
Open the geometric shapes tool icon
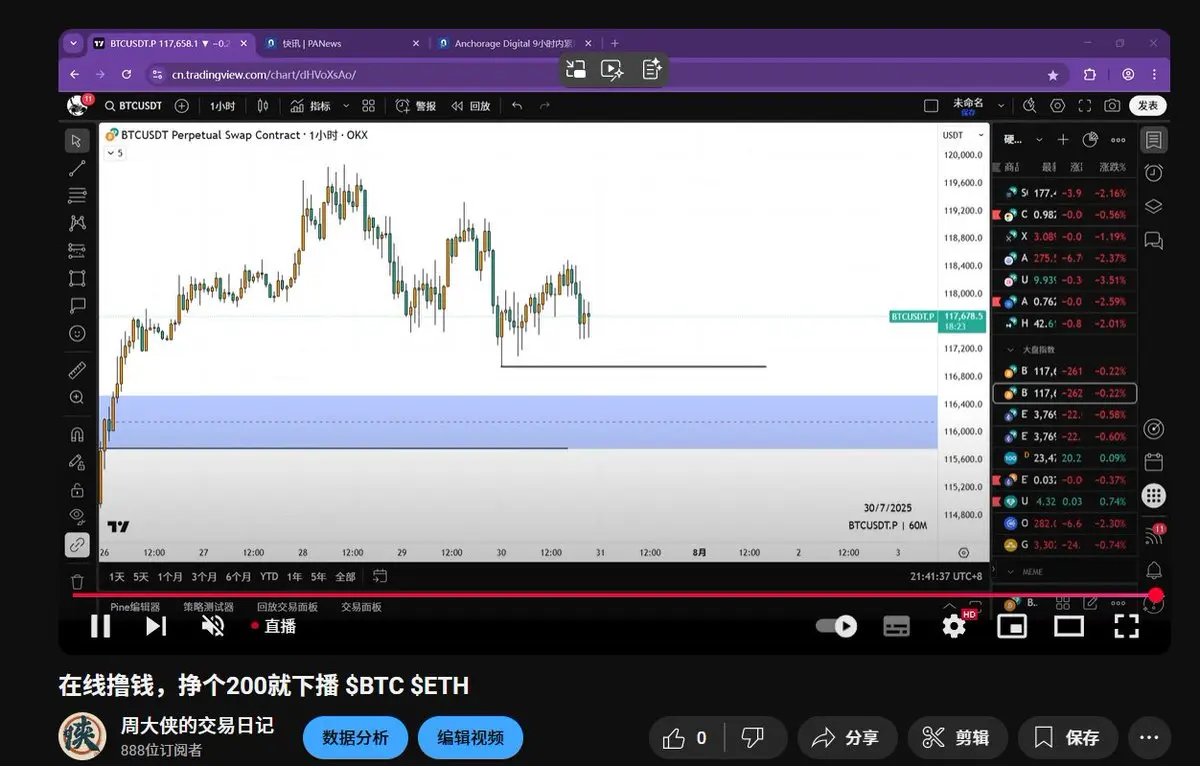point(77,278)
